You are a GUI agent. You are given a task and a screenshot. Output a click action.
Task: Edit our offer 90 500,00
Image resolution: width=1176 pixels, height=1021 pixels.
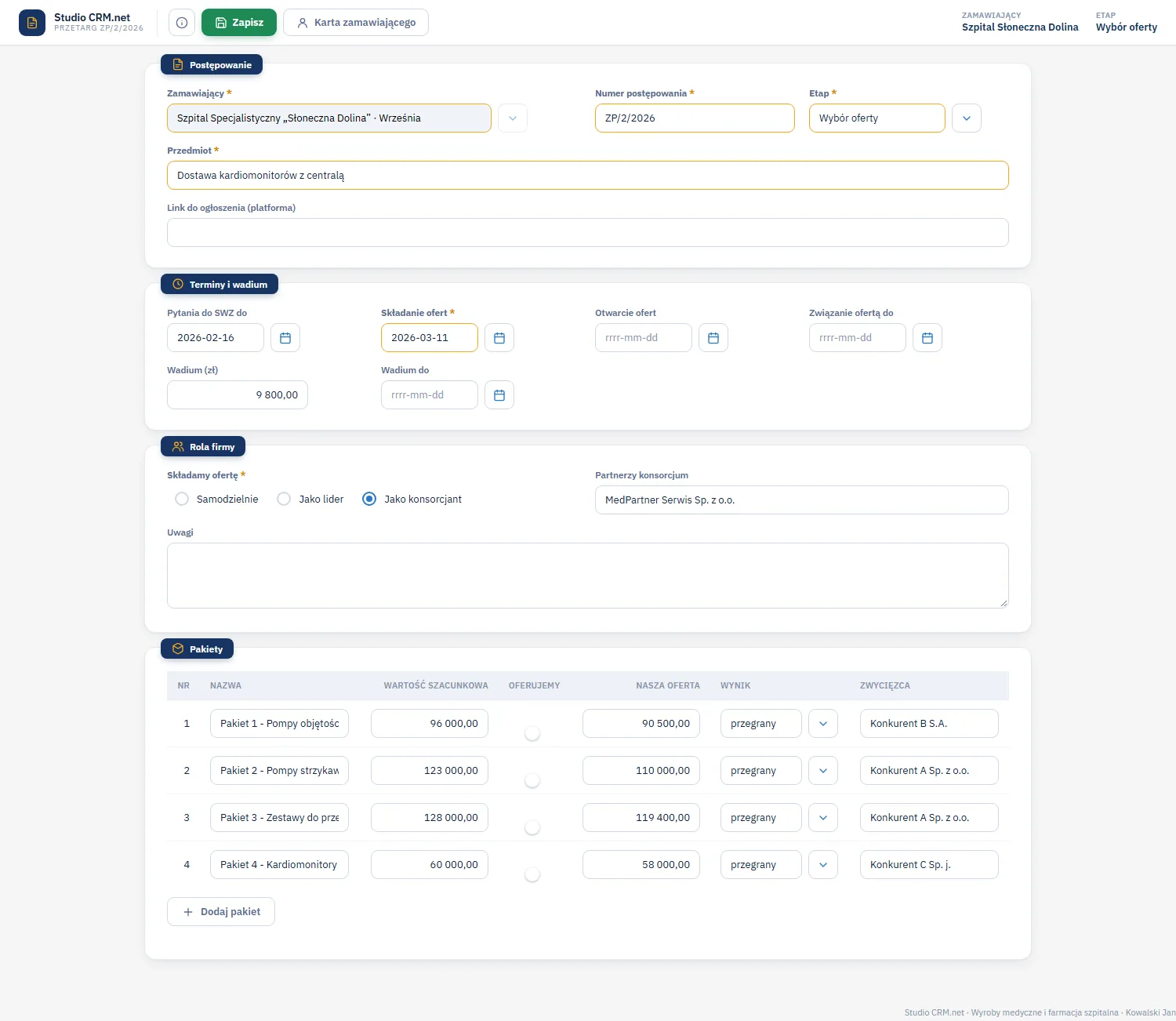tap(641, 724)
